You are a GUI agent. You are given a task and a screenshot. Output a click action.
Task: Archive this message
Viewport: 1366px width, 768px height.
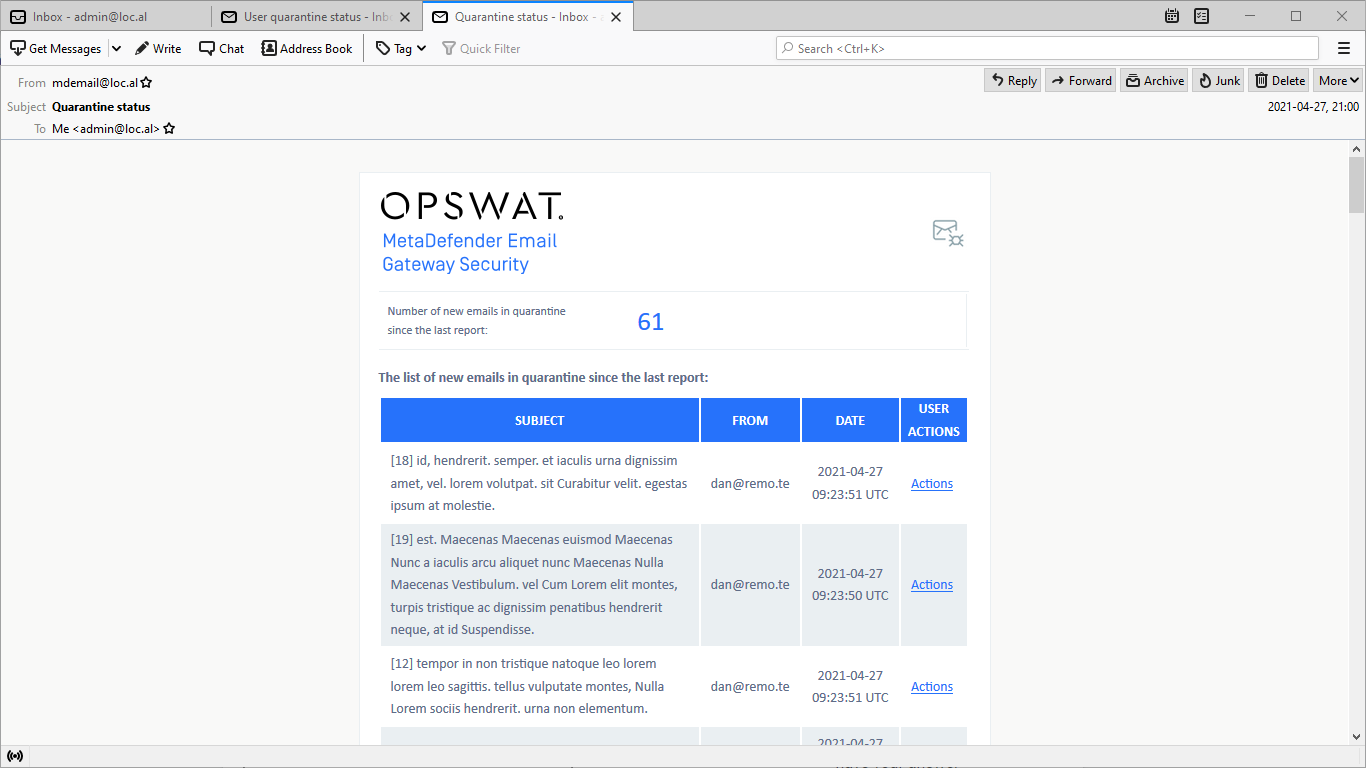tap(1154, 81)
